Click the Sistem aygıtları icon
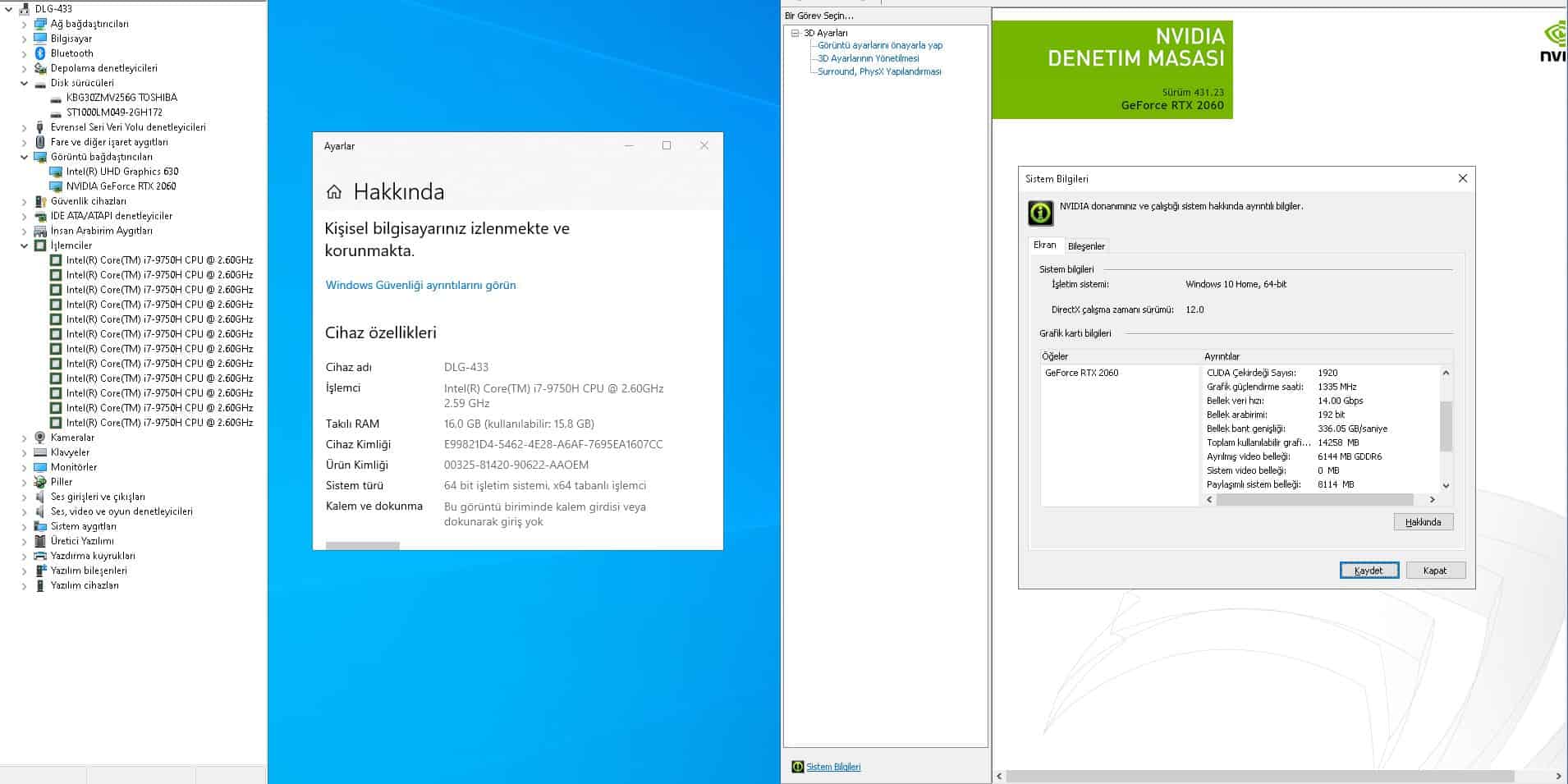 coord(40,526)
